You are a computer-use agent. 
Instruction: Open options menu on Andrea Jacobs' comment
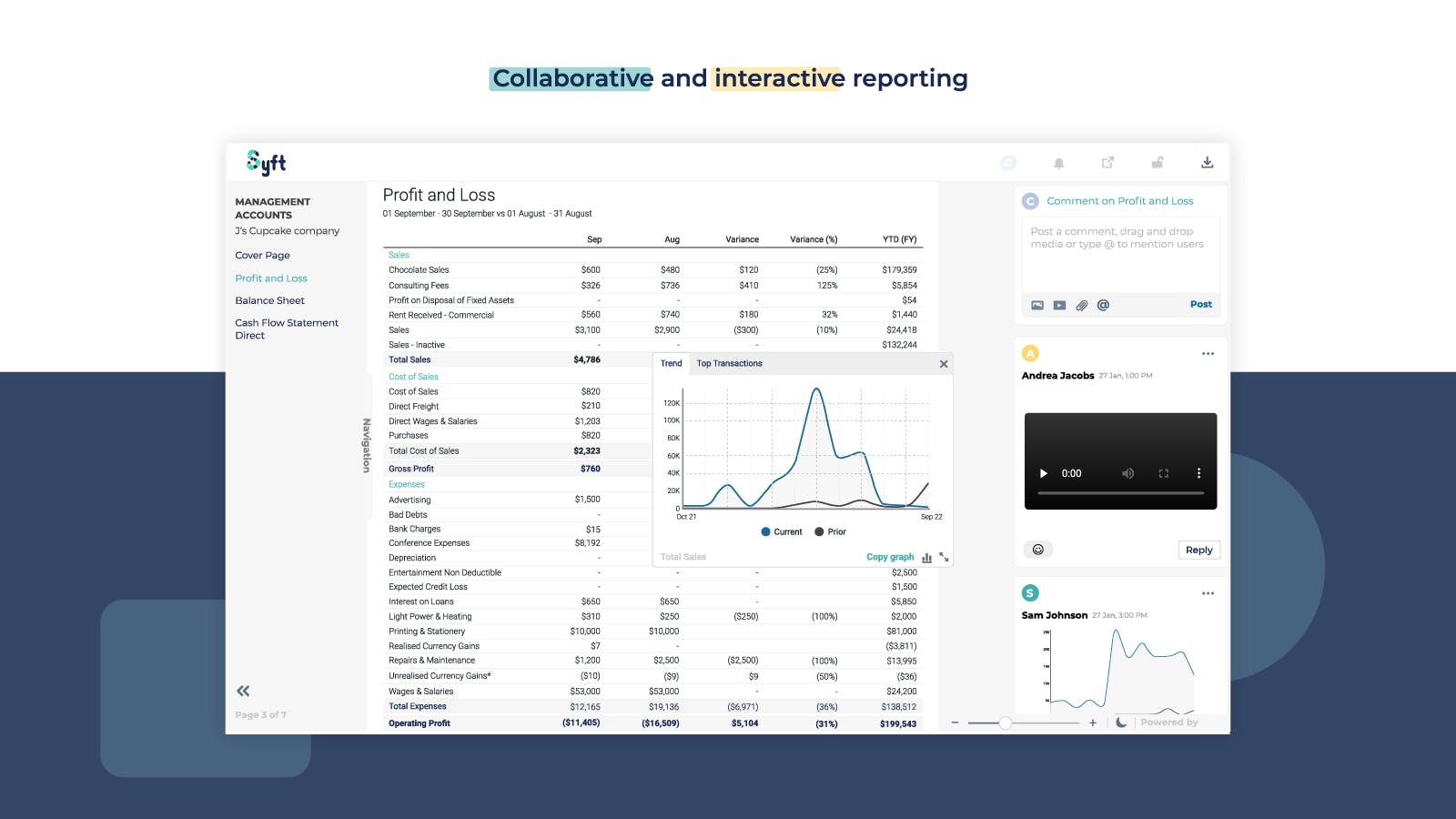click(1208, 353)
